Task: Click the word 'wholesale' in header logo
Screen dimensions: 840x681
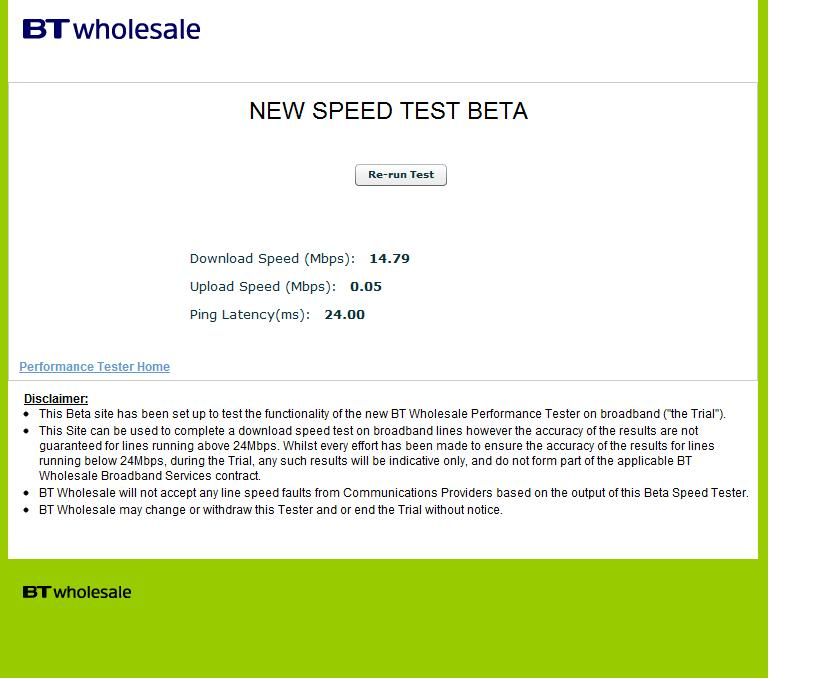Action: pos(137,29)
